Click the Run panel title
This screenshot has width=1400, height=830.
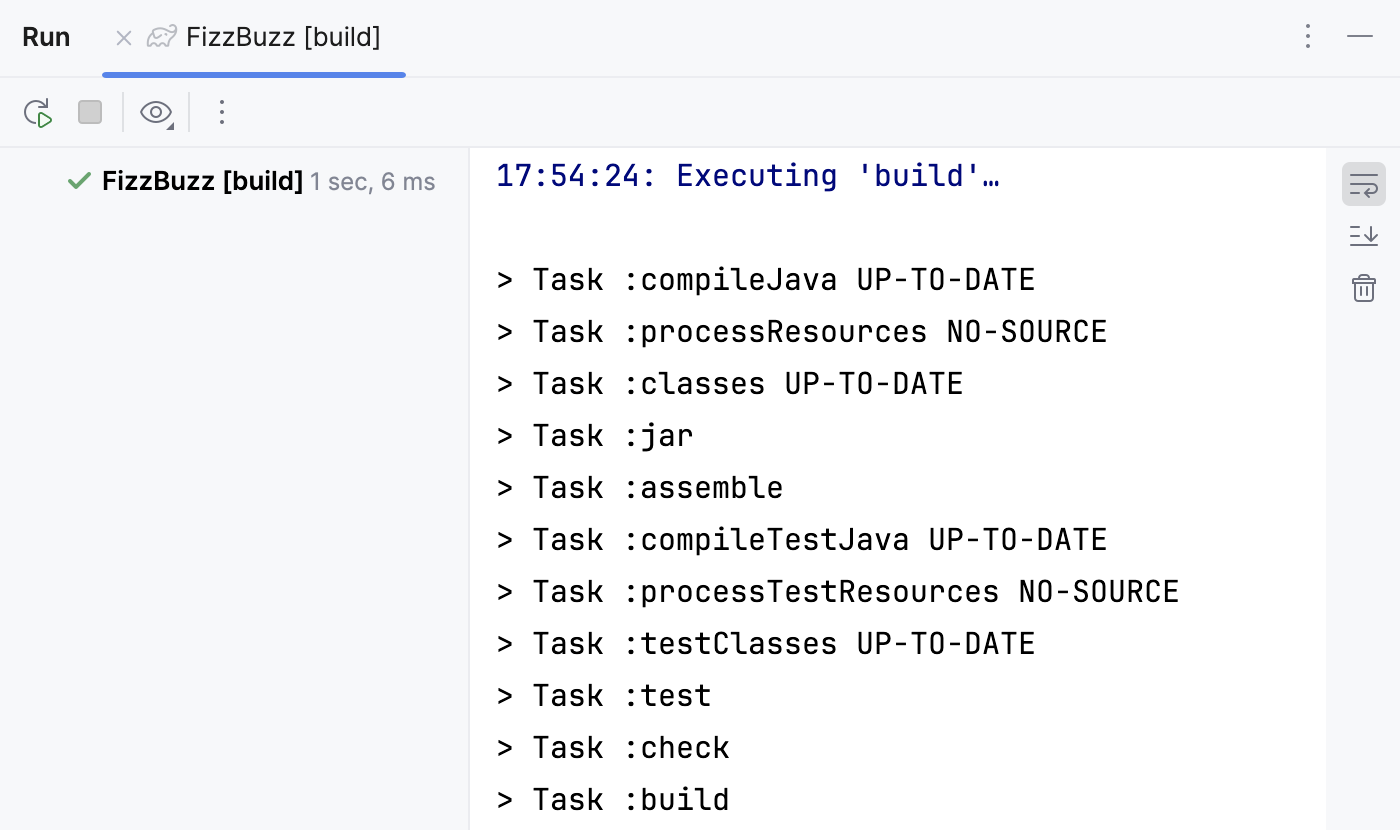click(x=46, y=36)
